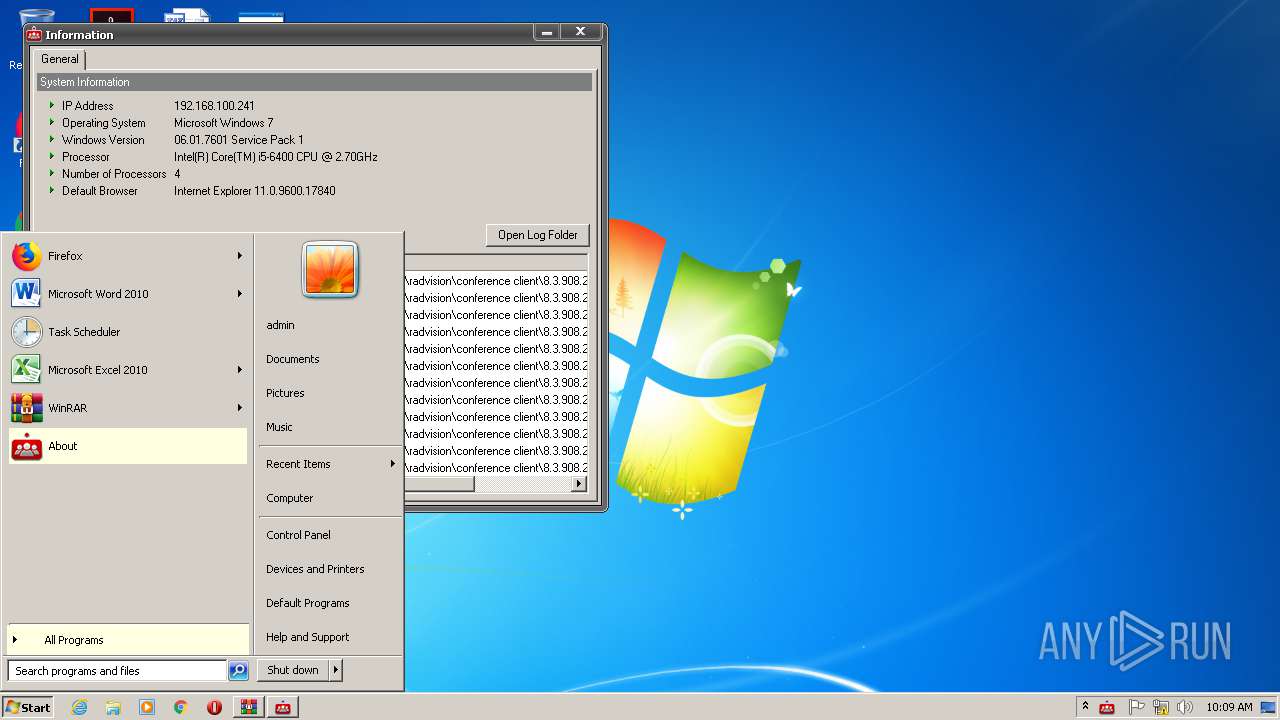
Task: Click the Start button on the taskbar
Action: click(x=28, y=707)
